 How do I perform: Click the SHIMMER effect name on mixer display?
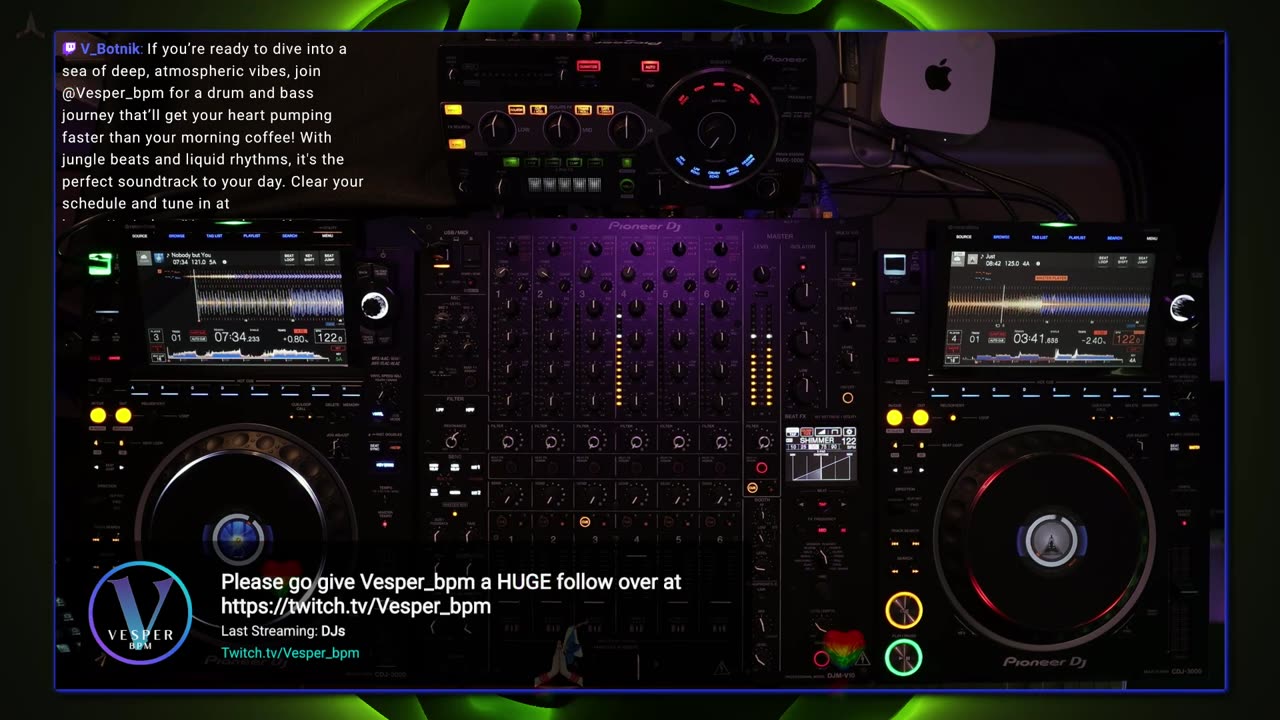click(816, 440)
